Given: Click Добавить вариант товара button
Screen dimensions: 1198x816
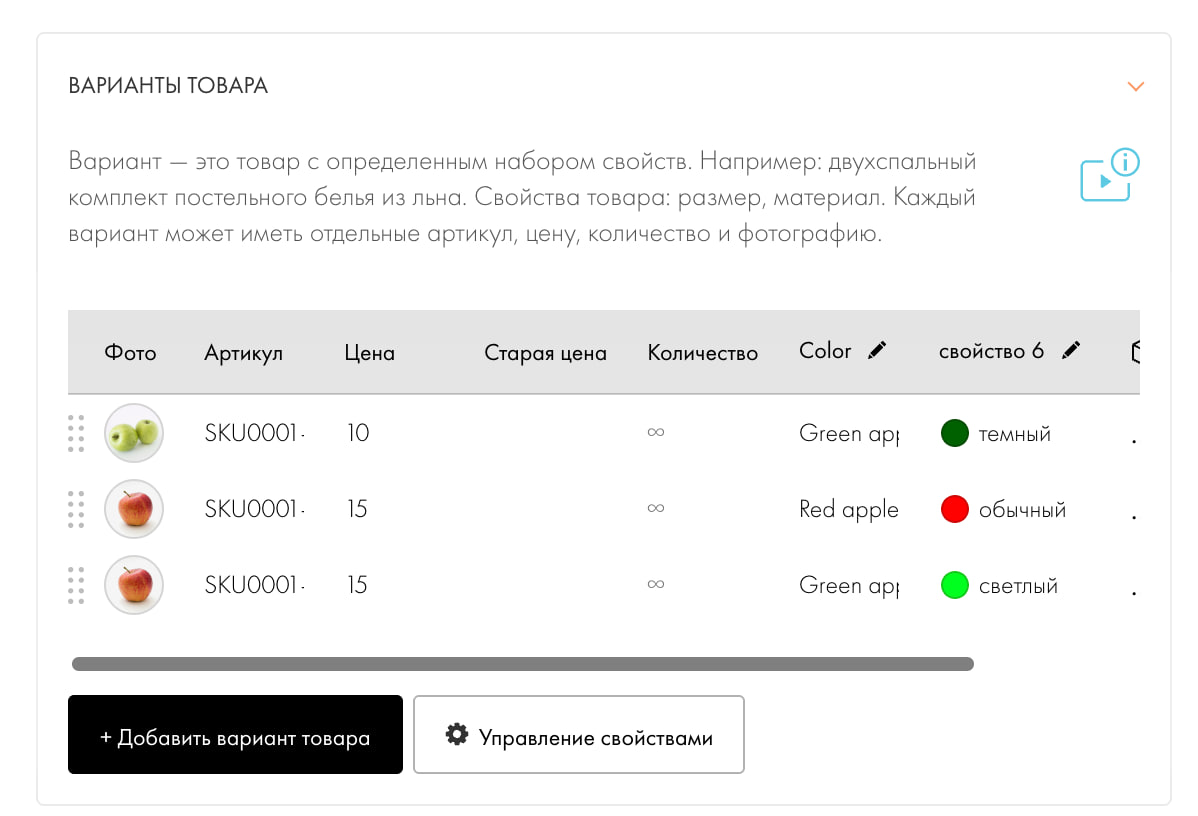Looking at the screenshot, I should click(x=235, y=734).
